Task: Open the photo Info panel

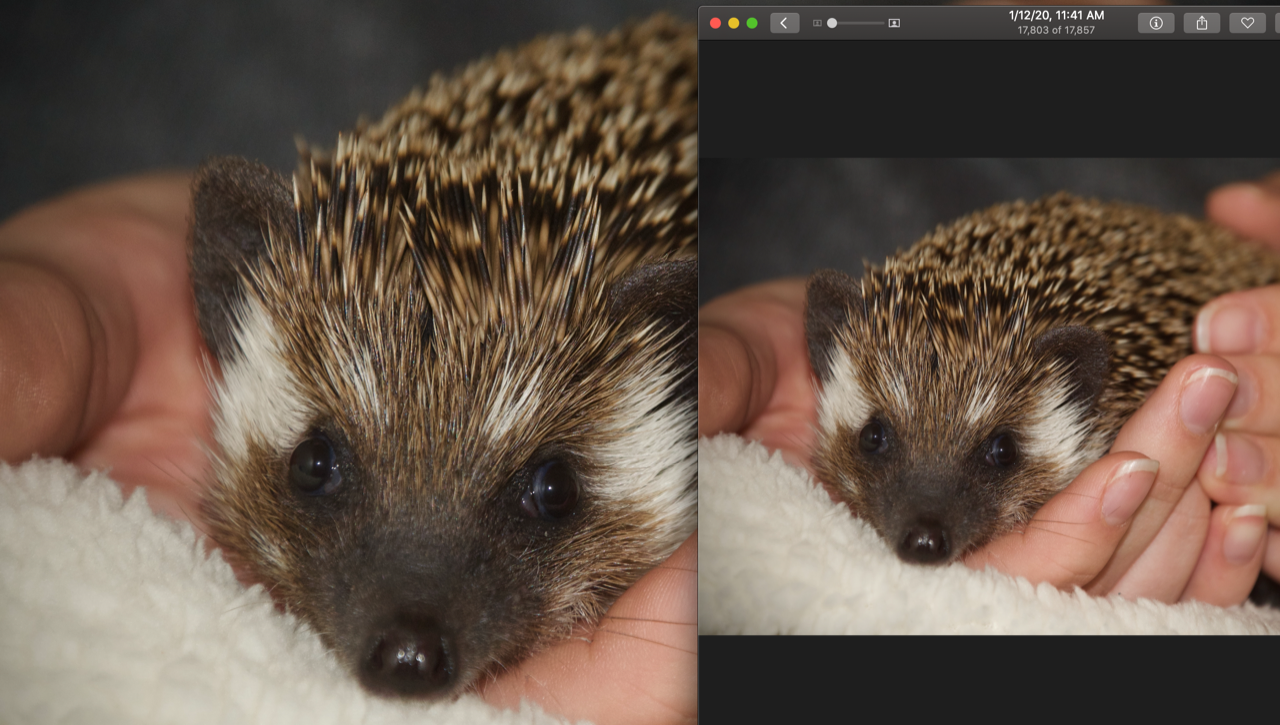Action: click(1156, 23)
